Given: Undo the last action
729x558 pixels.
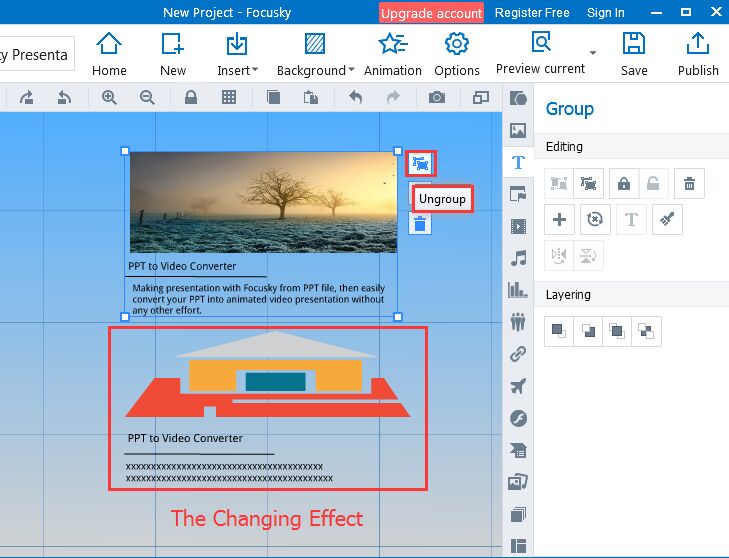Looking at the screenshot, I should click(x=355, y=97).
